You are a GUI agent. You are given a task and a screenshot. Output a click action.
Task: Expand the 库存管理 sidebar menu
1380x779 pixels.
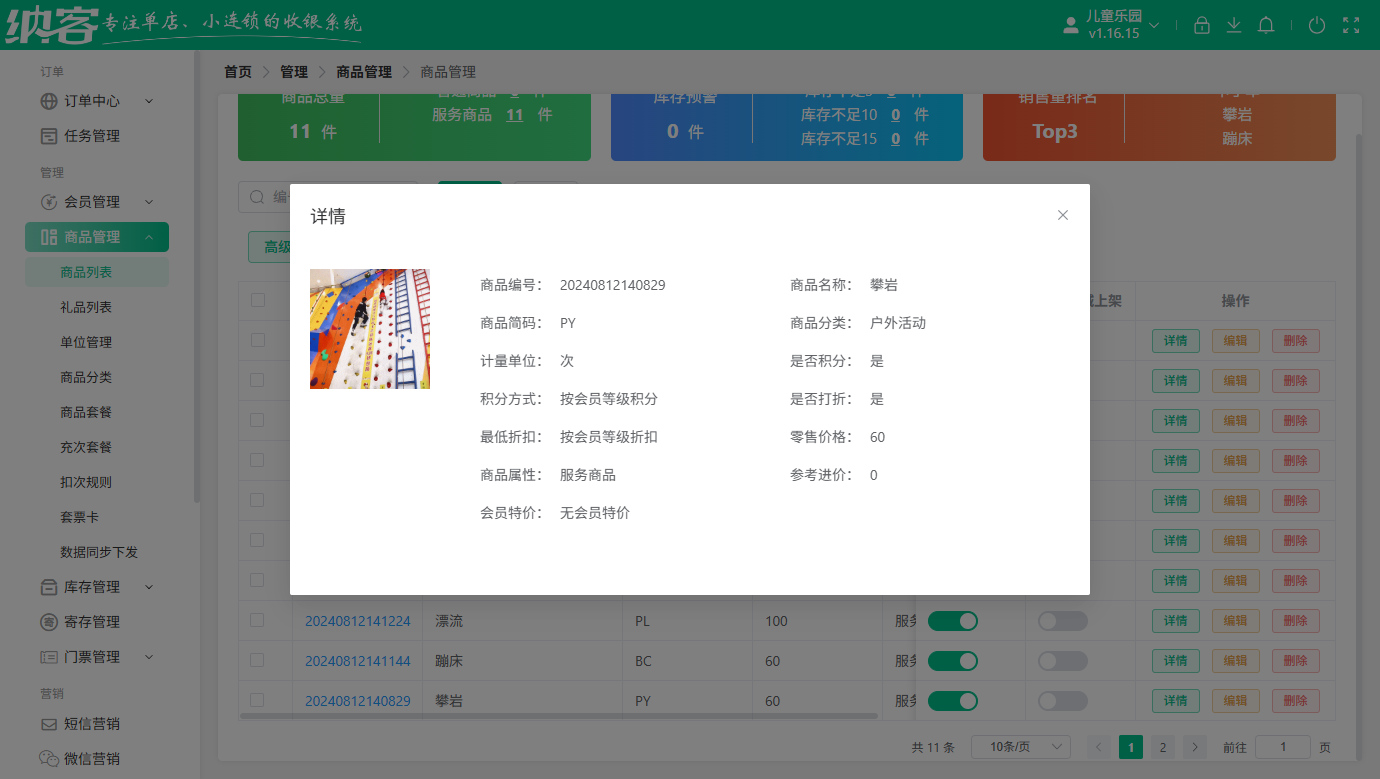pos(92,586)
